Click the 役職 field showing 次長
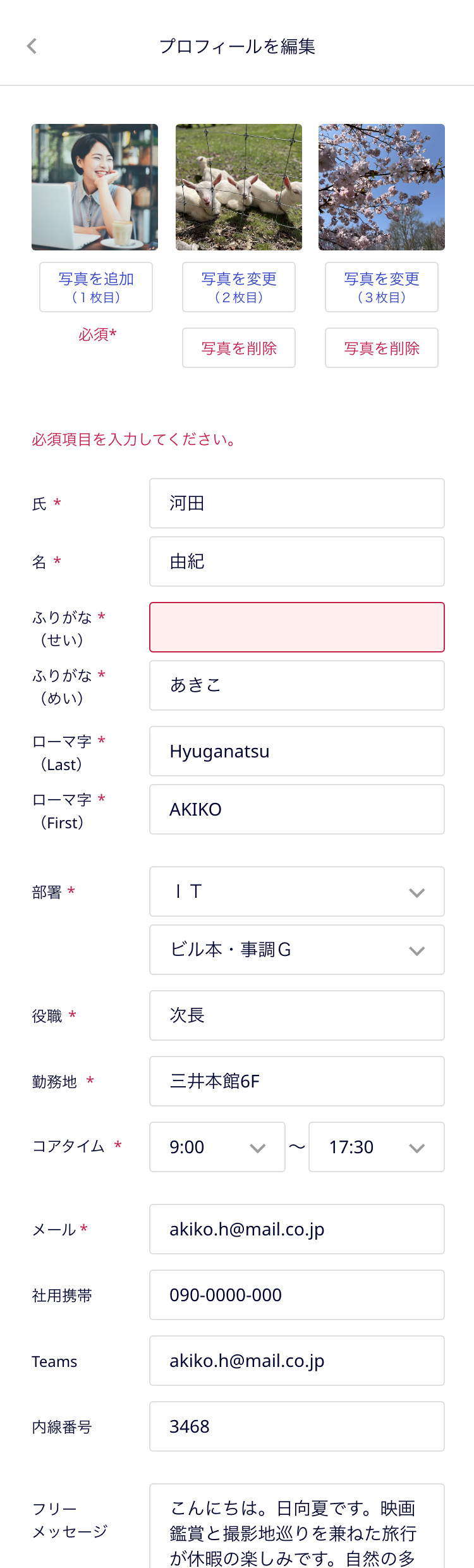Viewport: 474px width, 1568px height. tap(296, 1015)
